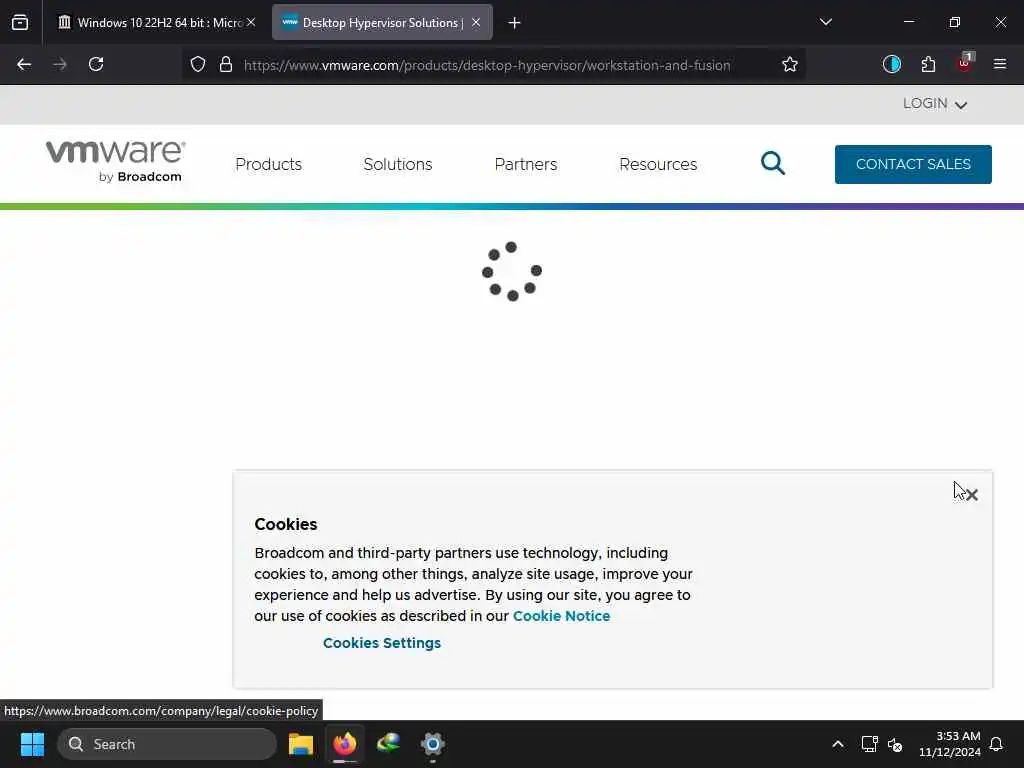
Task: Open the Solutions menu
Action: (x=398, y=165)
